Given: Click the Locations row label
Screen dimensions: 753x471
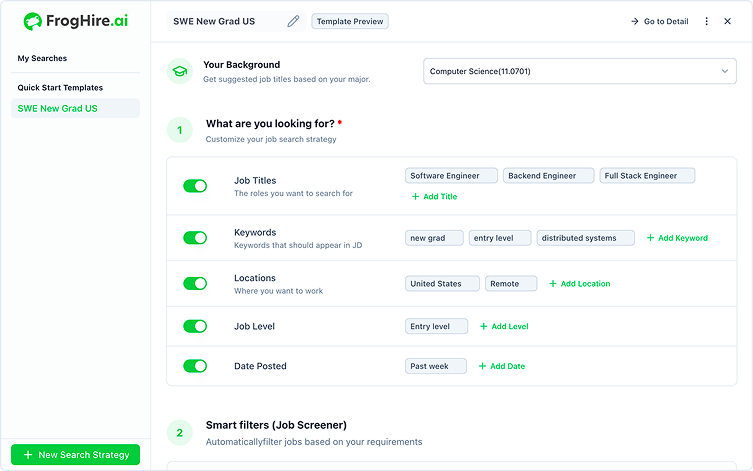Looking at the screenshot, I should 255,278.
